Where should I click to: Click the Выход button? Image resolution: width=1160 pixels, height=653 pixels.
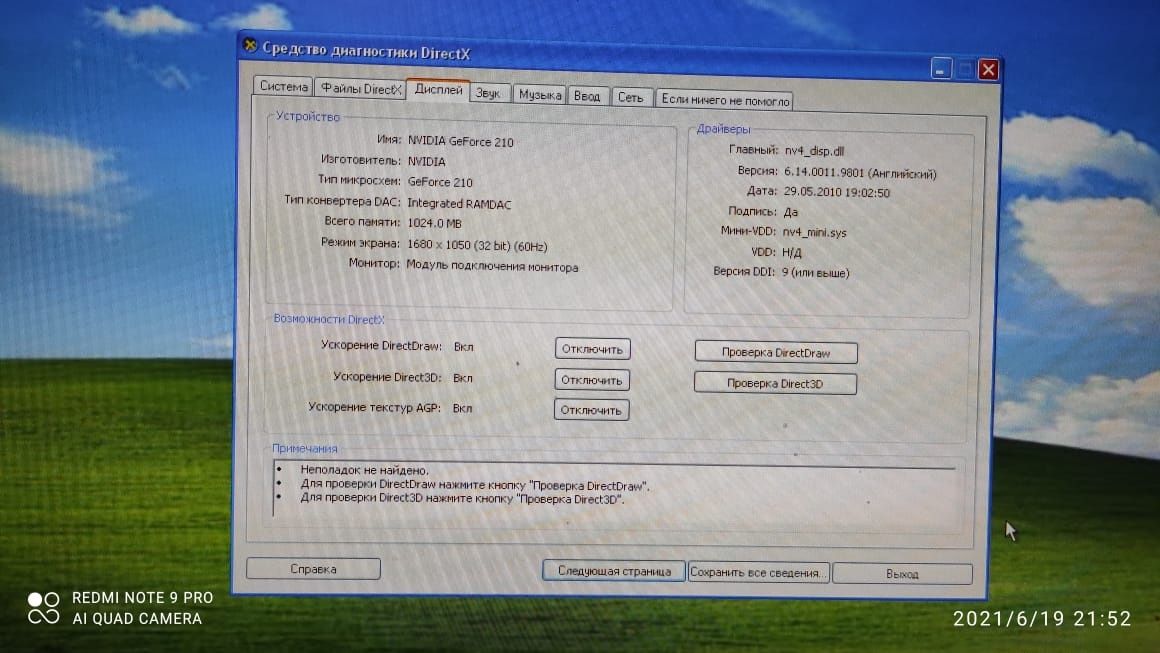pos(903,574)
